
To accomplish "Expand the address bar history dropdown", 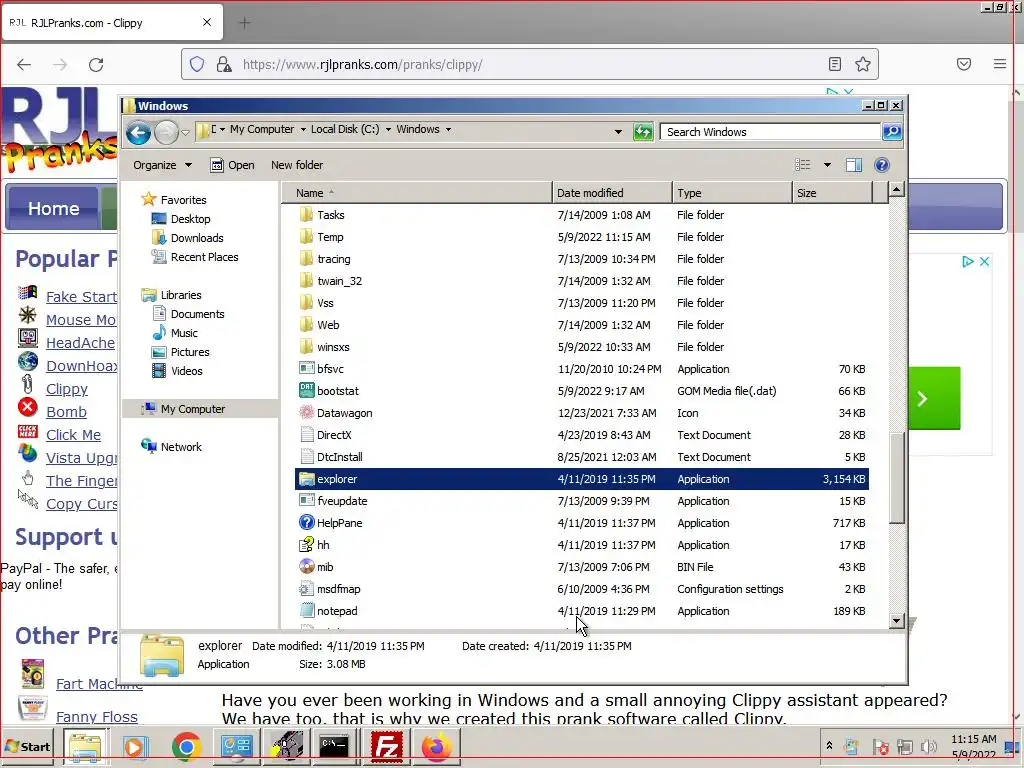I will [x=618, y=132].
